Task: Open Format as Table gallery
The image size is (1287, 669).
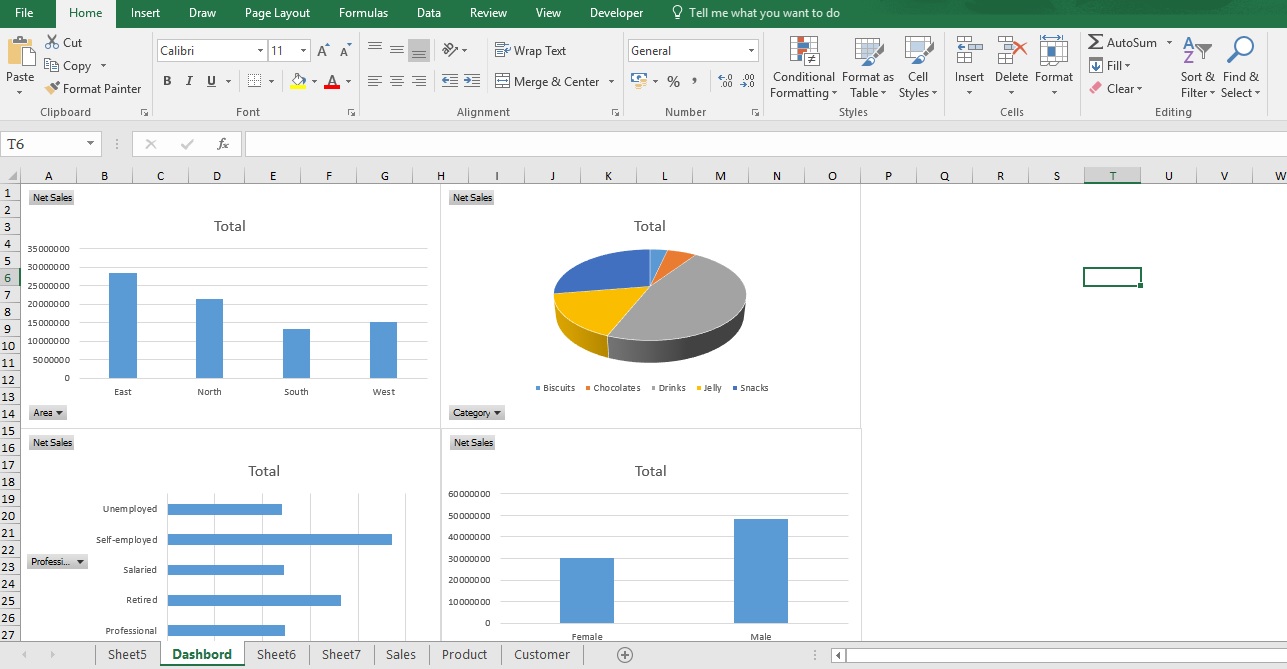Action: point(867,67)
